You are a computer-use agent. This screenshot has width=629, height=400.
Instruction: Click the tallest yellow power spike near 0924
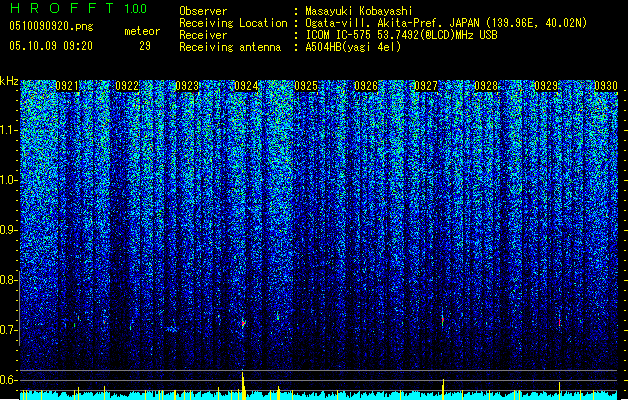click(x=243, y=385)
